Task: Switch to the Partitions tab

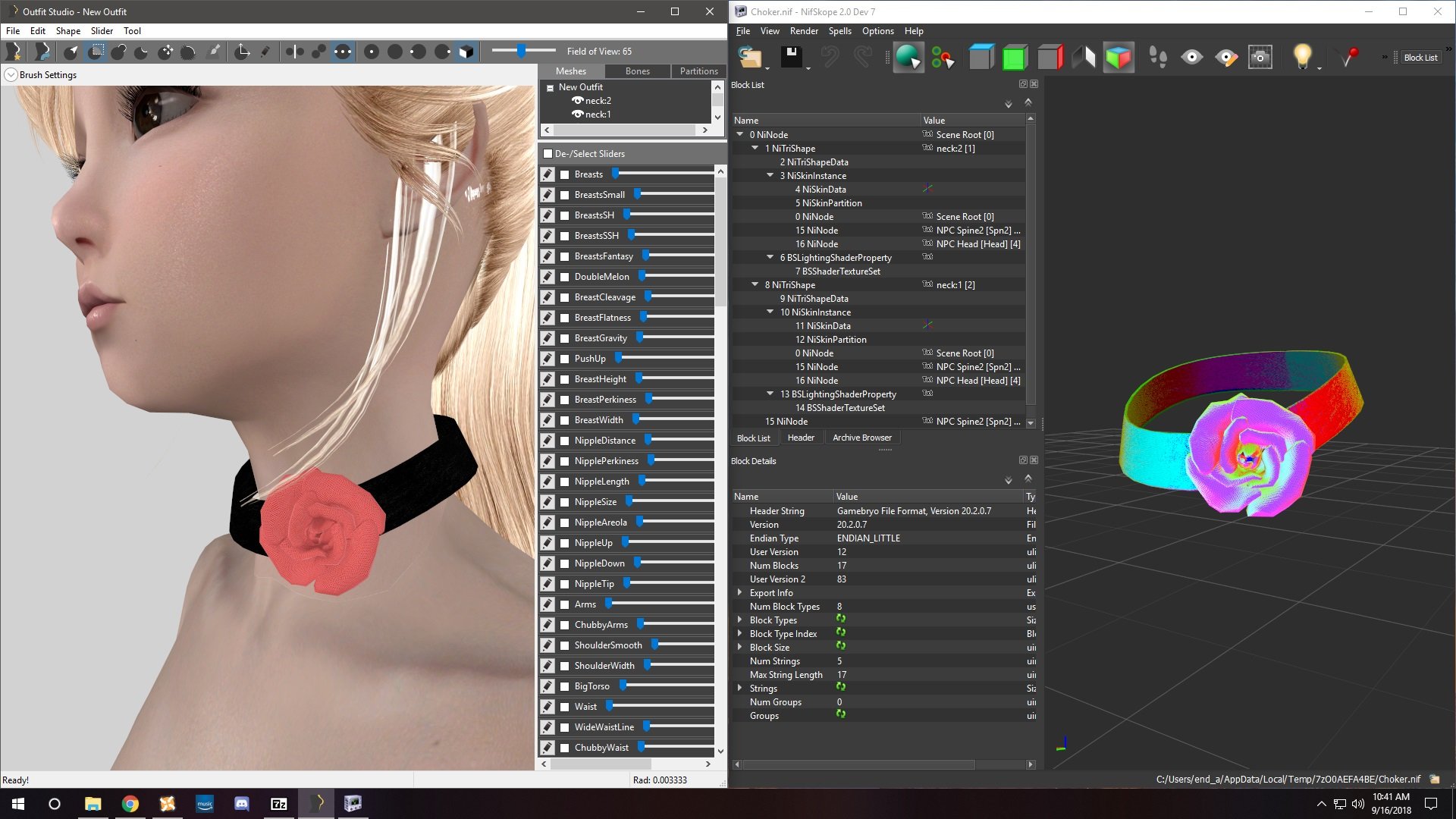Action: pyautogui.click(x=698, y=71)
